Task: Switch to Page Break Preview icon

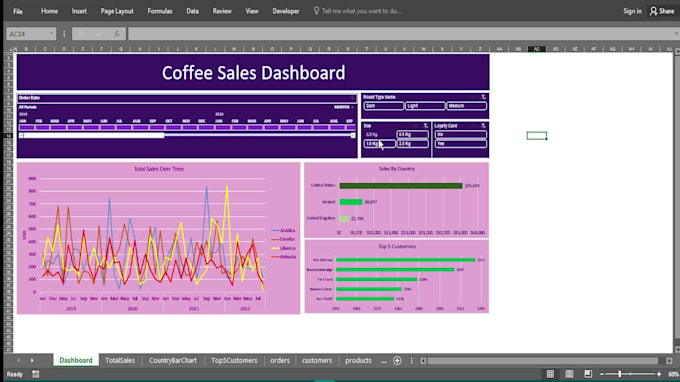Action: click(x=588, y=374)
